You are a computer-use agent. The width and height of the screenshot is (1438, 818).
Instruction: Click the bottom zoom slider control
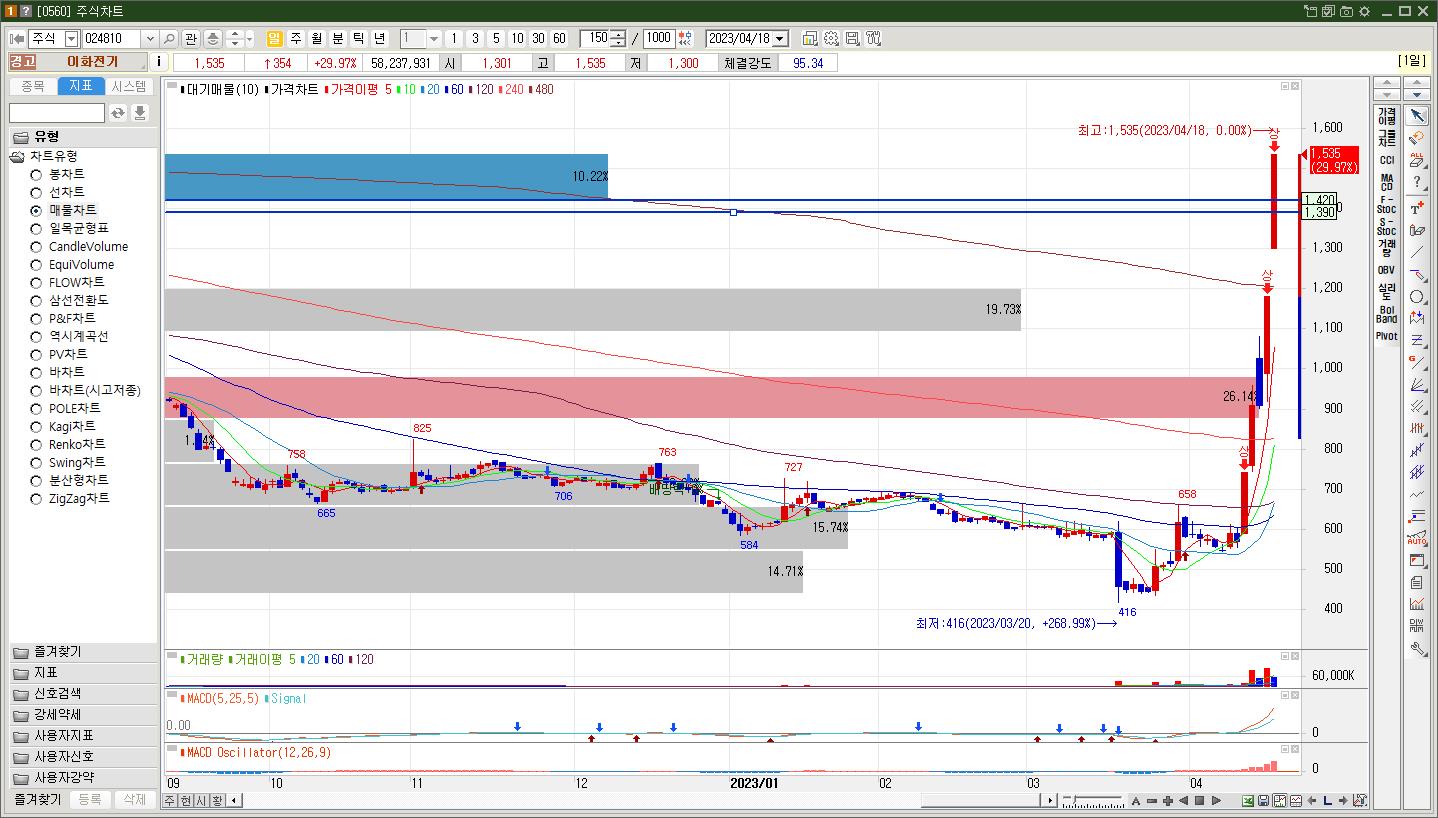(x=1093, y=801)
